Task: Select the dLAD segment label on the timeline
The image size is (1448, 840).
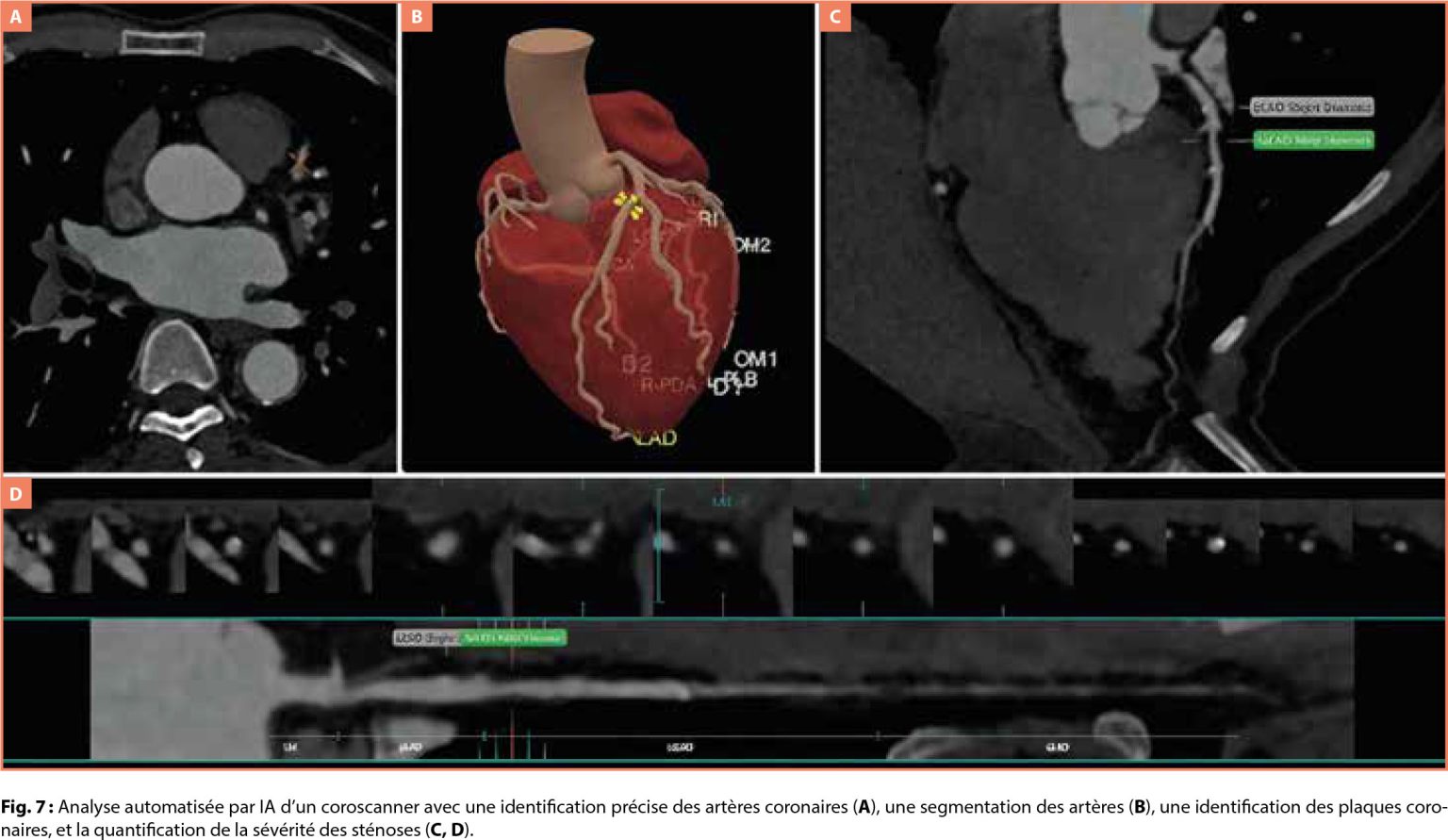Action: coord(1057,748)
